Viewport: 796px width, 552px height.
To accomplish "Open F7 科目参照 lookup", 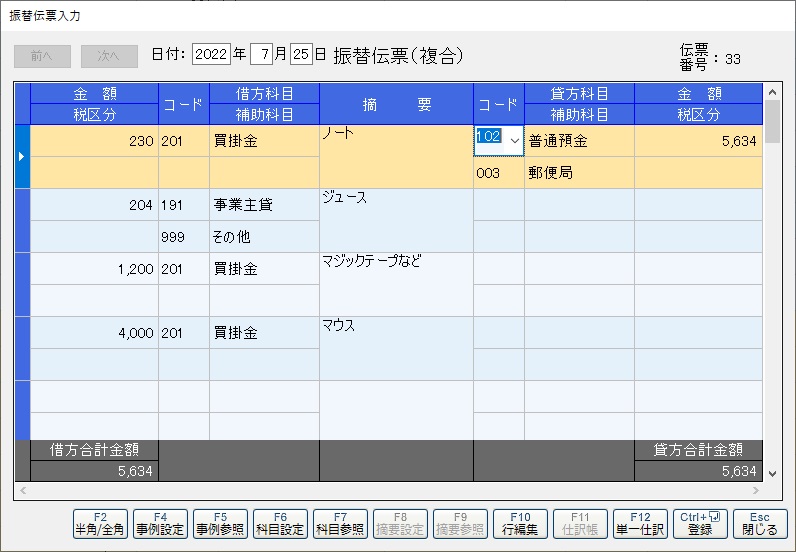I will (340, 524).
